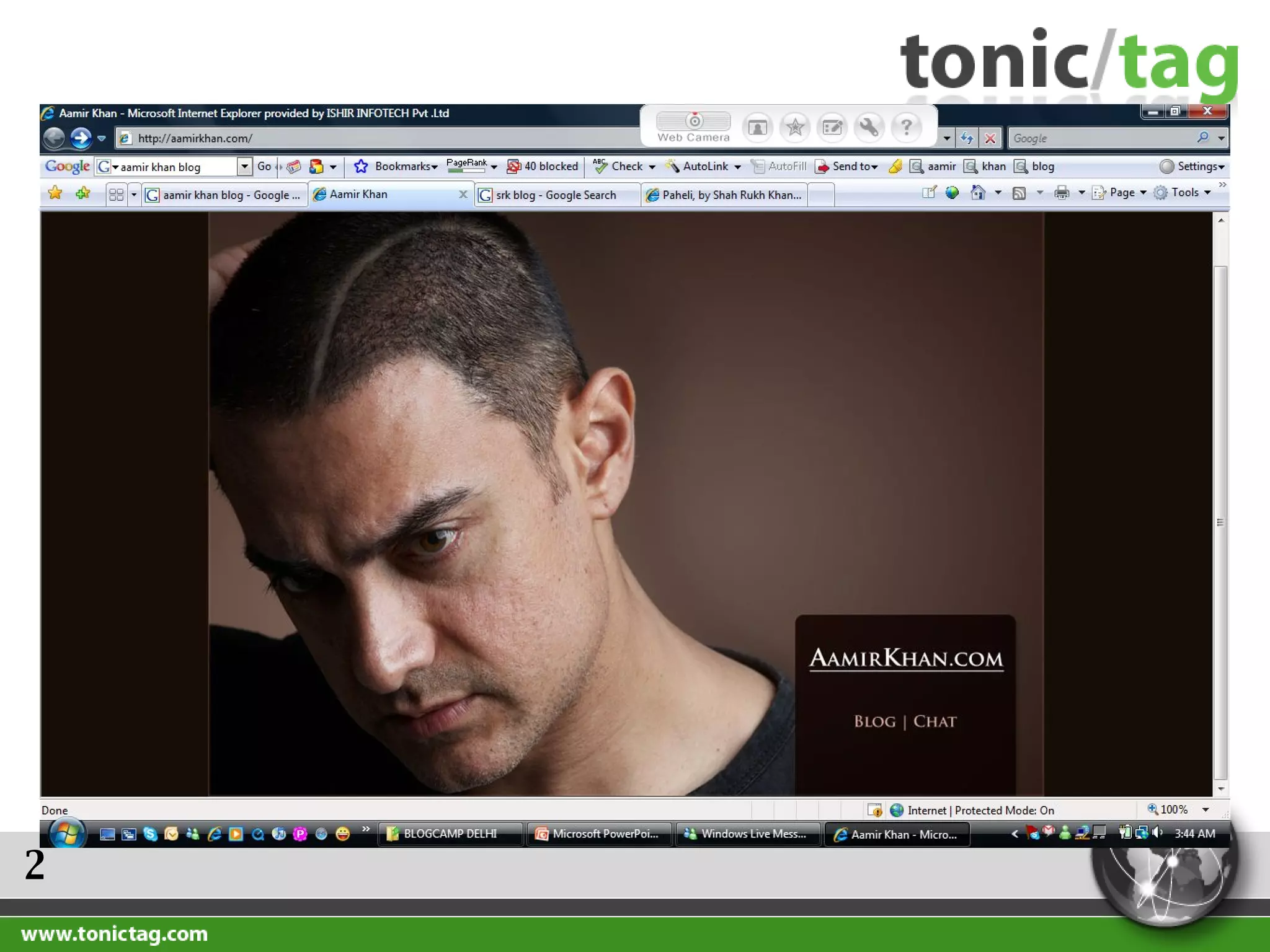Click the zoom level 100% control
Screen dimensions: 1270x952
coord(1173,809)
